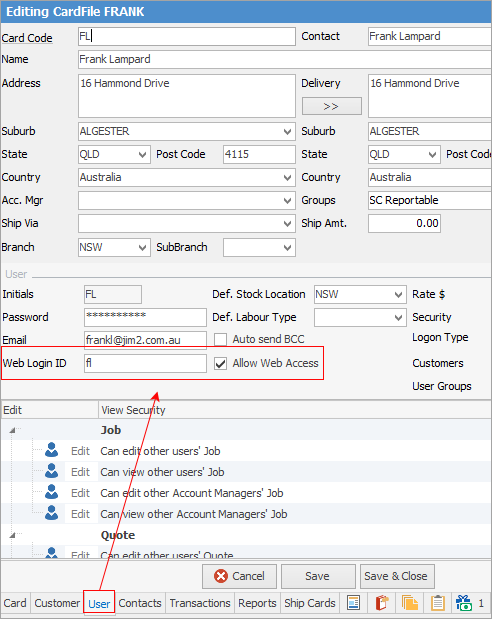Click the Contact field
Screen dimensions: 492x619
coord(430,36)
